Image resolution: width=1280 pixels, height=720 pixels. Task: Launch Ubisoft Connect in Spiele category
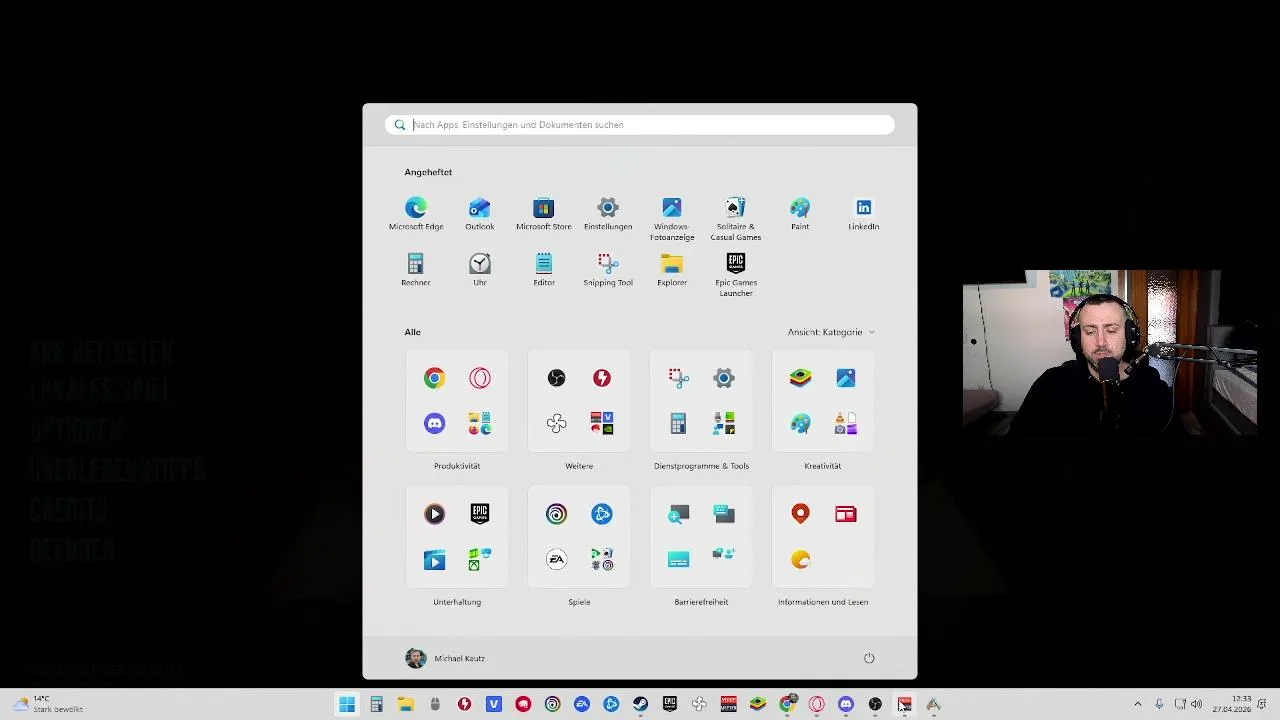pyautogui.click(x=556, y=514)
